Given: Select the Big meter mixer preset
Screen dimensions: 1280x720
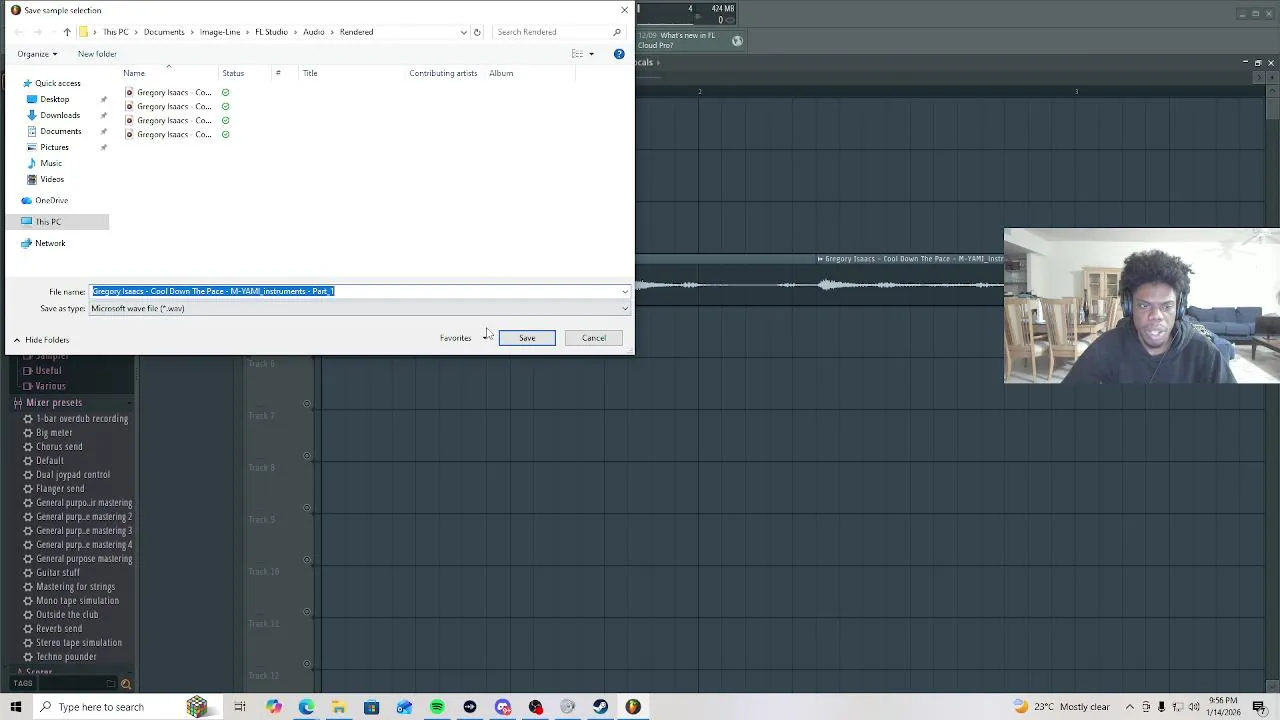Looking at the screenshot, I should coord(54,433).
